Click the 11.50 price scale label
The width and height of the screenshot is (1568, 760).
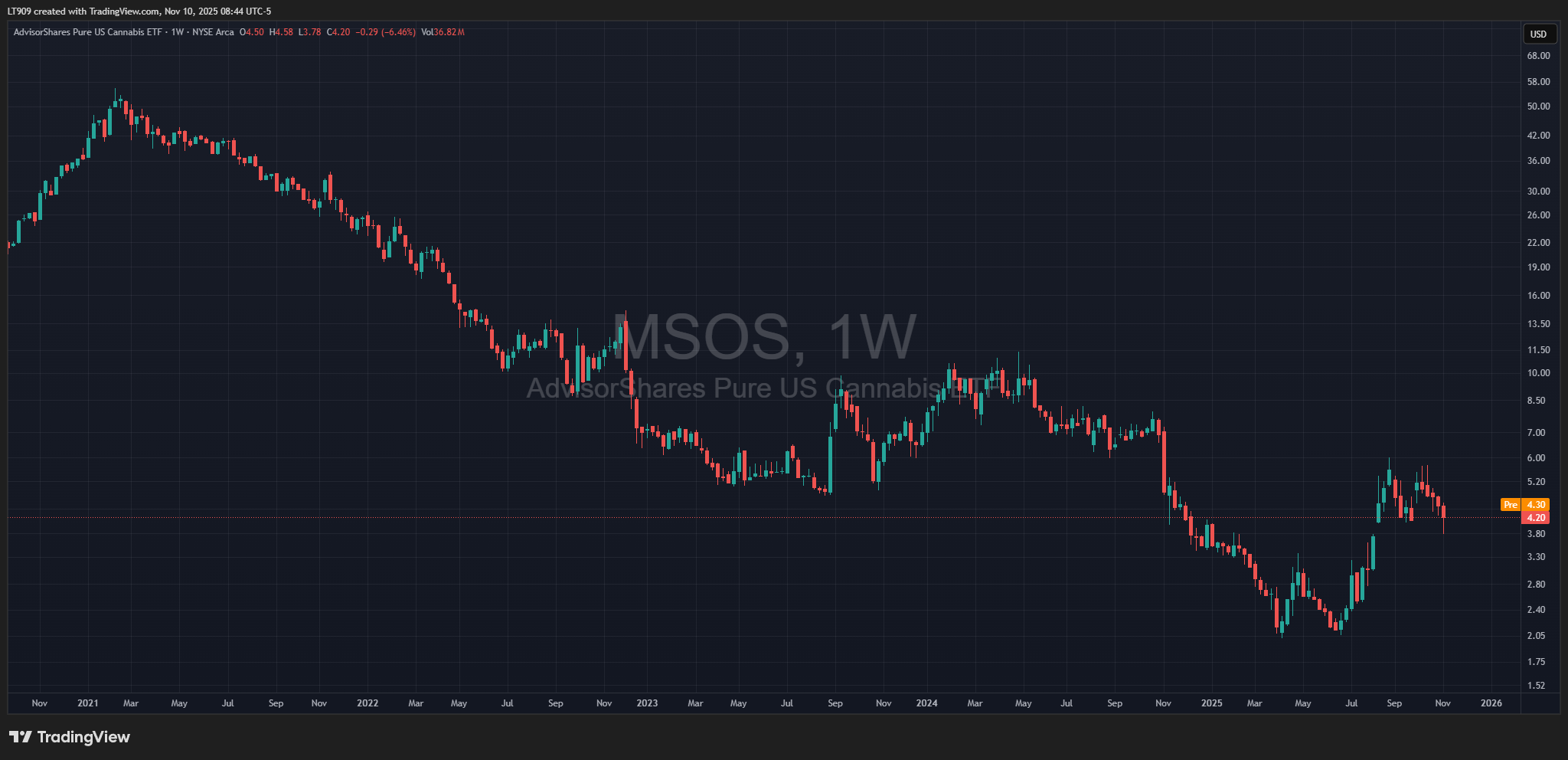click(1538, 350)
